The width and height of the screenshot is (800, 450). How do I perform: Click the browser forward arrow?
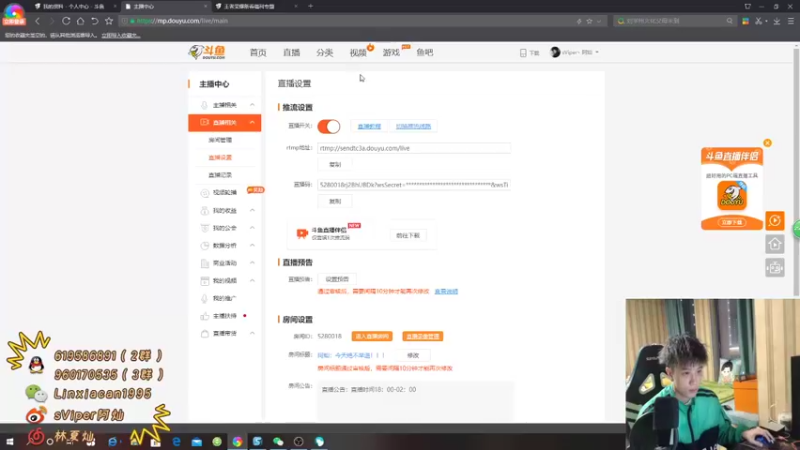click(x=52, y=21)
